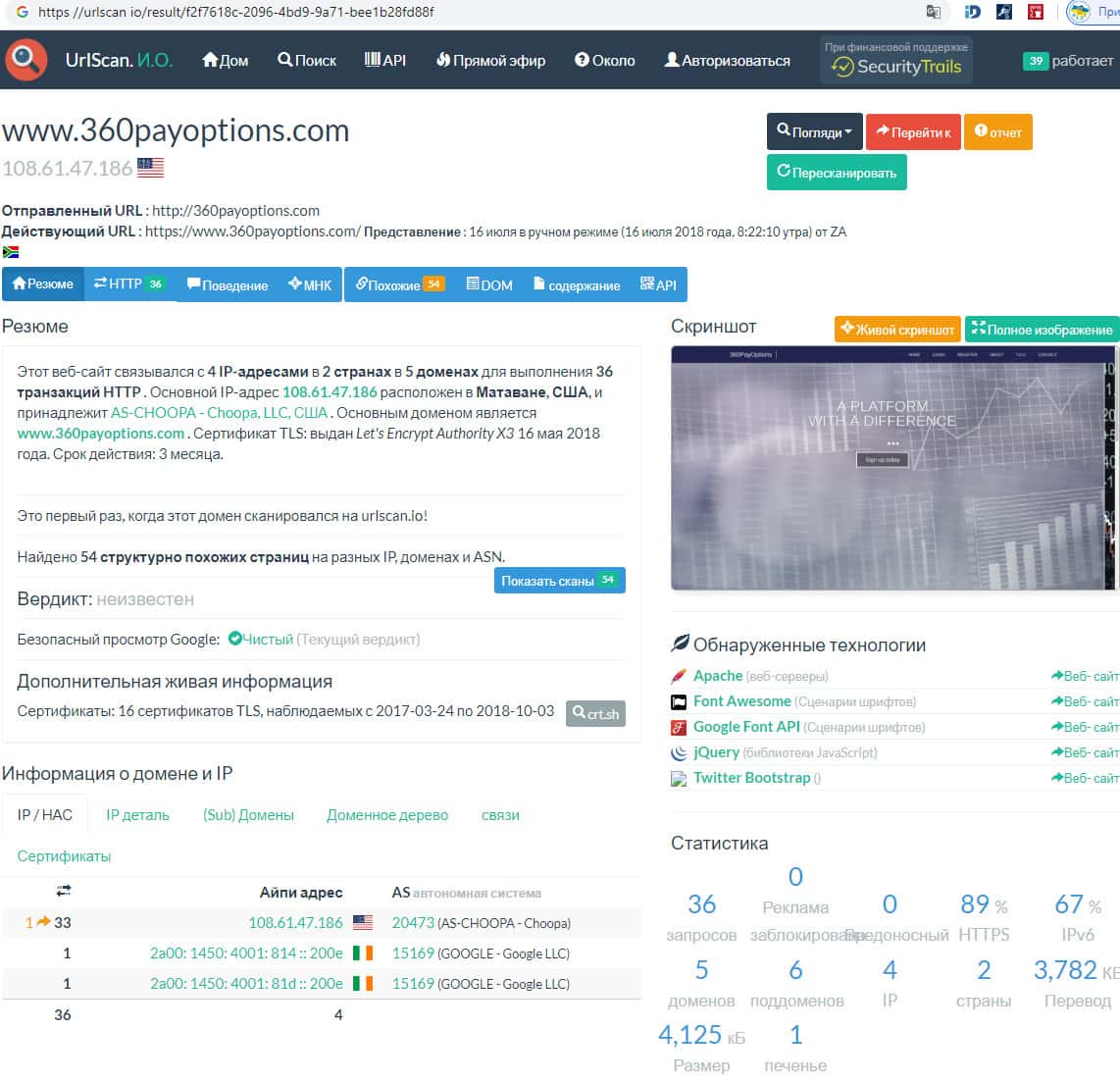This screenshot has height=1082, width=1120.
Task: Click Показать сканы 54 button
Action: 559,580
